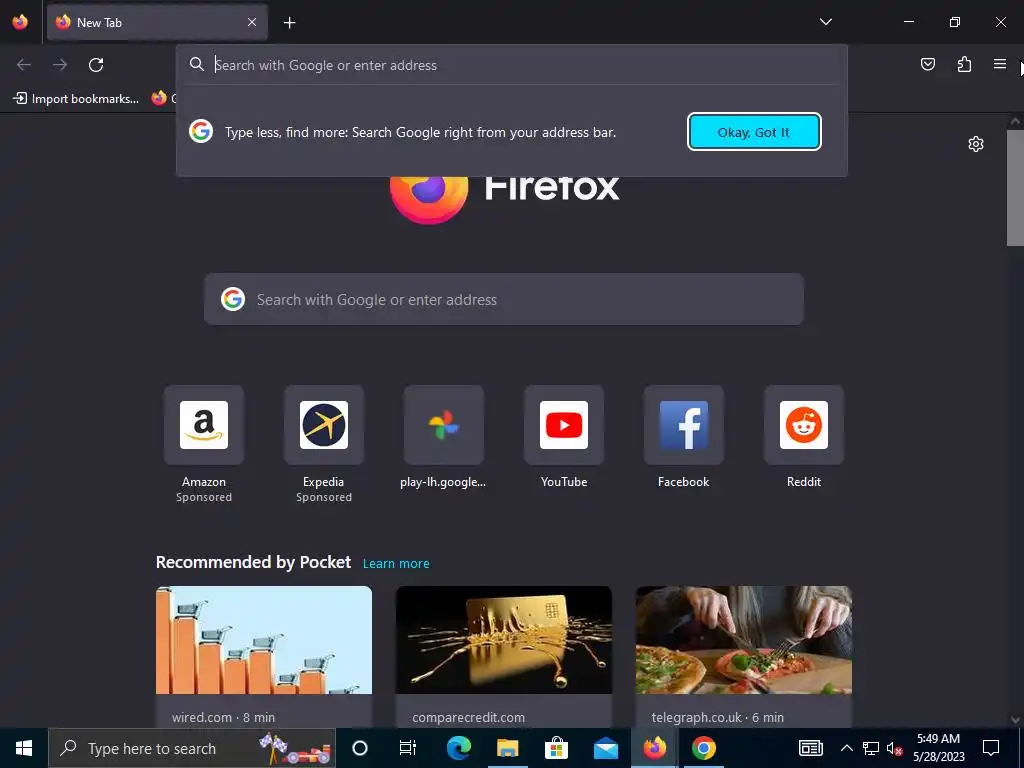
Task: Open Windows notification center icon
Action: pos(991,748)
